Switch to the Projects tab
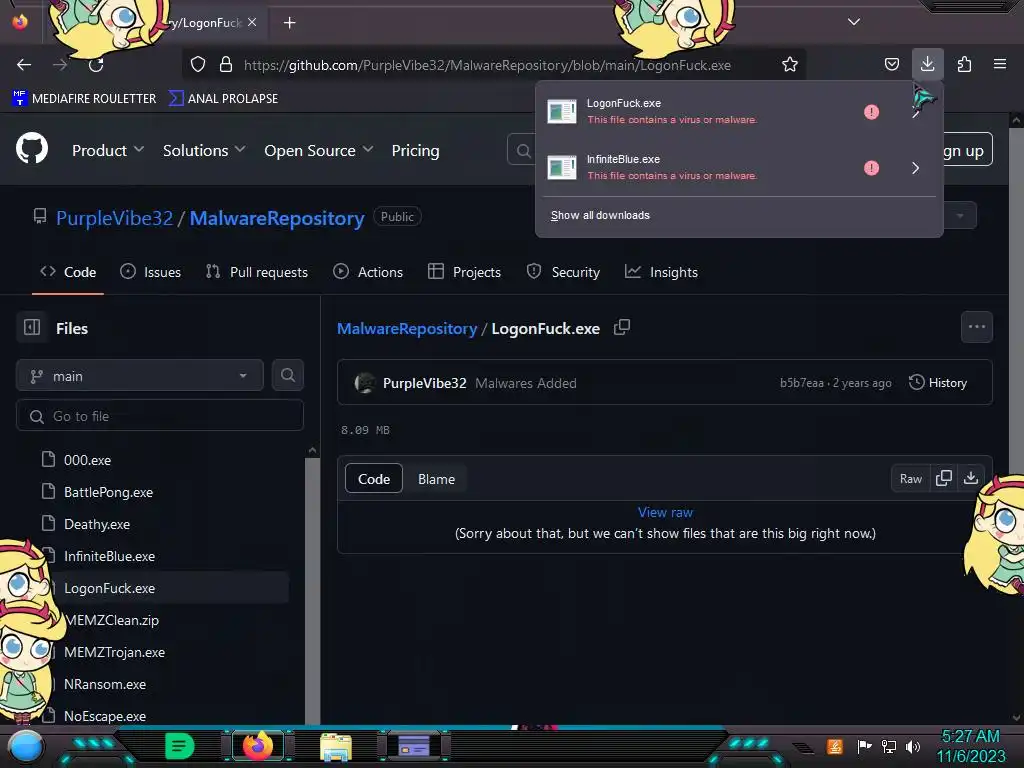The height and width of the screenshot is (768, 1024). click(464, 272)
